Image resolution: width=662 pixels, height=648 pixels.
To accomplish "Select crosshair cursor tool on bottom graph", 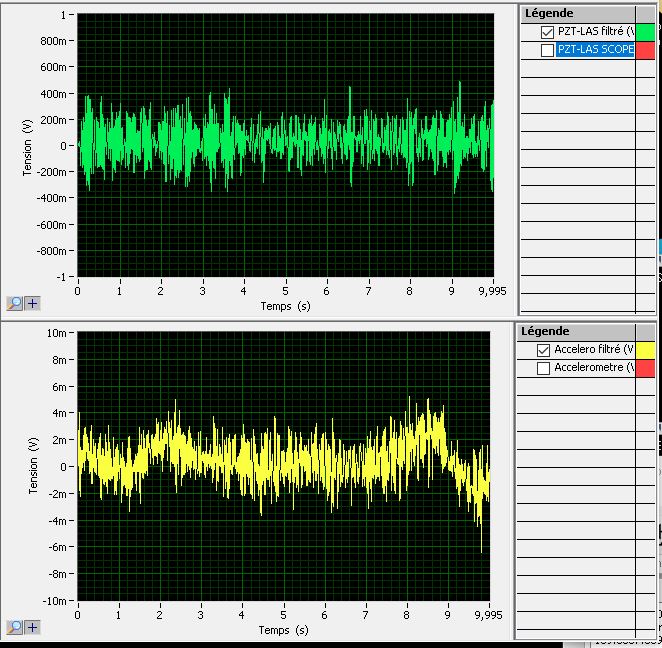I will [33, 627].
